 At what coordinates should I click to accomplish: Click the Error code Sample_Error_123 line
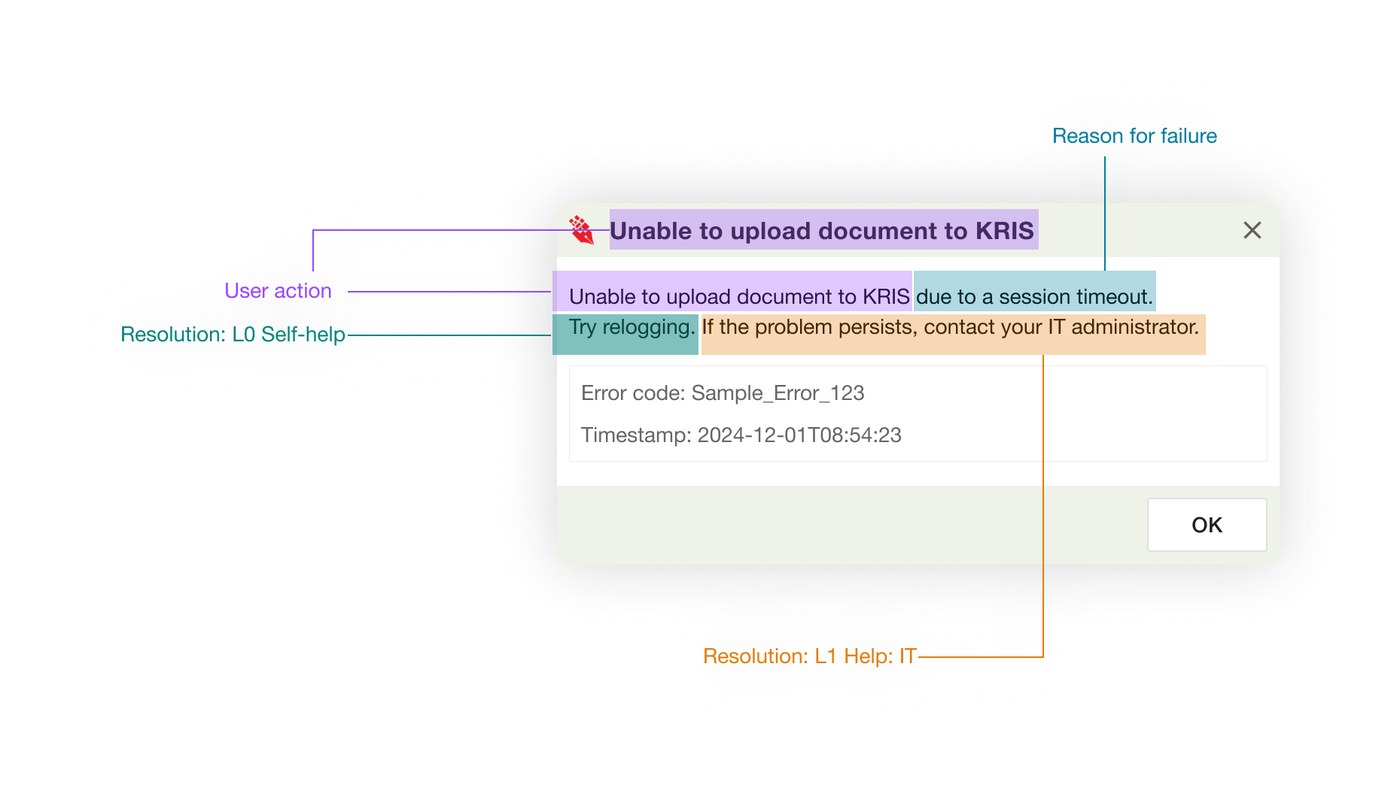click(722, 393)
